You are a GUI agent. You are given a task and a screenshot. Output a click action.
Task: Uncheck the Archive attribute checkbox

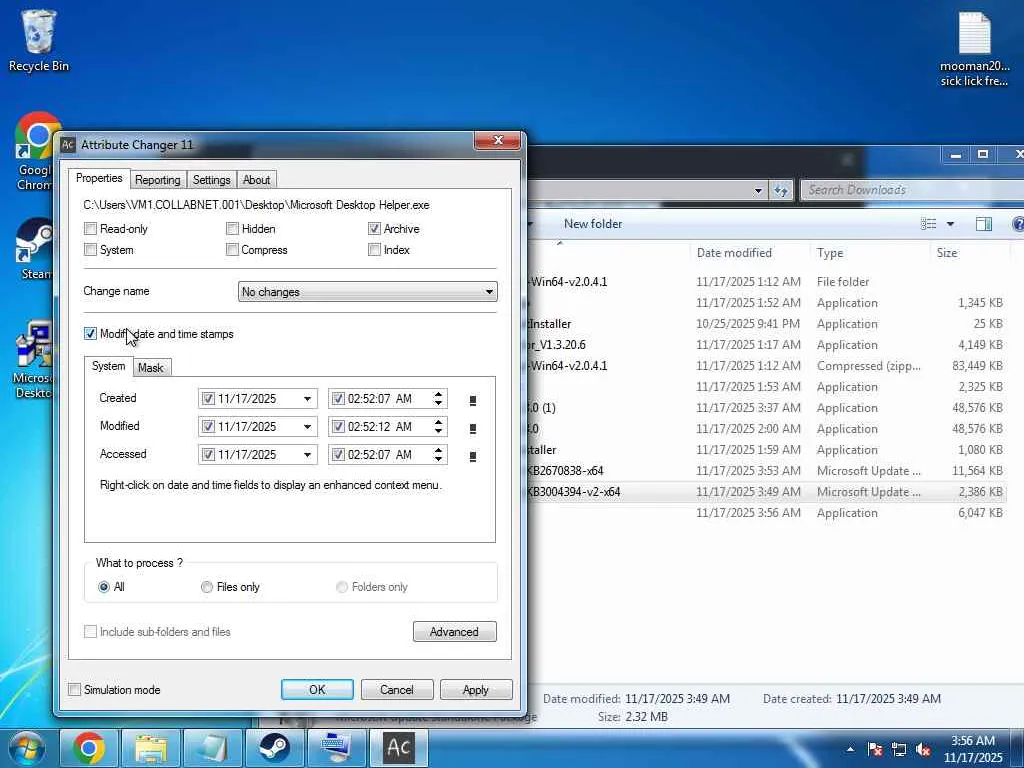[x=374, y=229]
